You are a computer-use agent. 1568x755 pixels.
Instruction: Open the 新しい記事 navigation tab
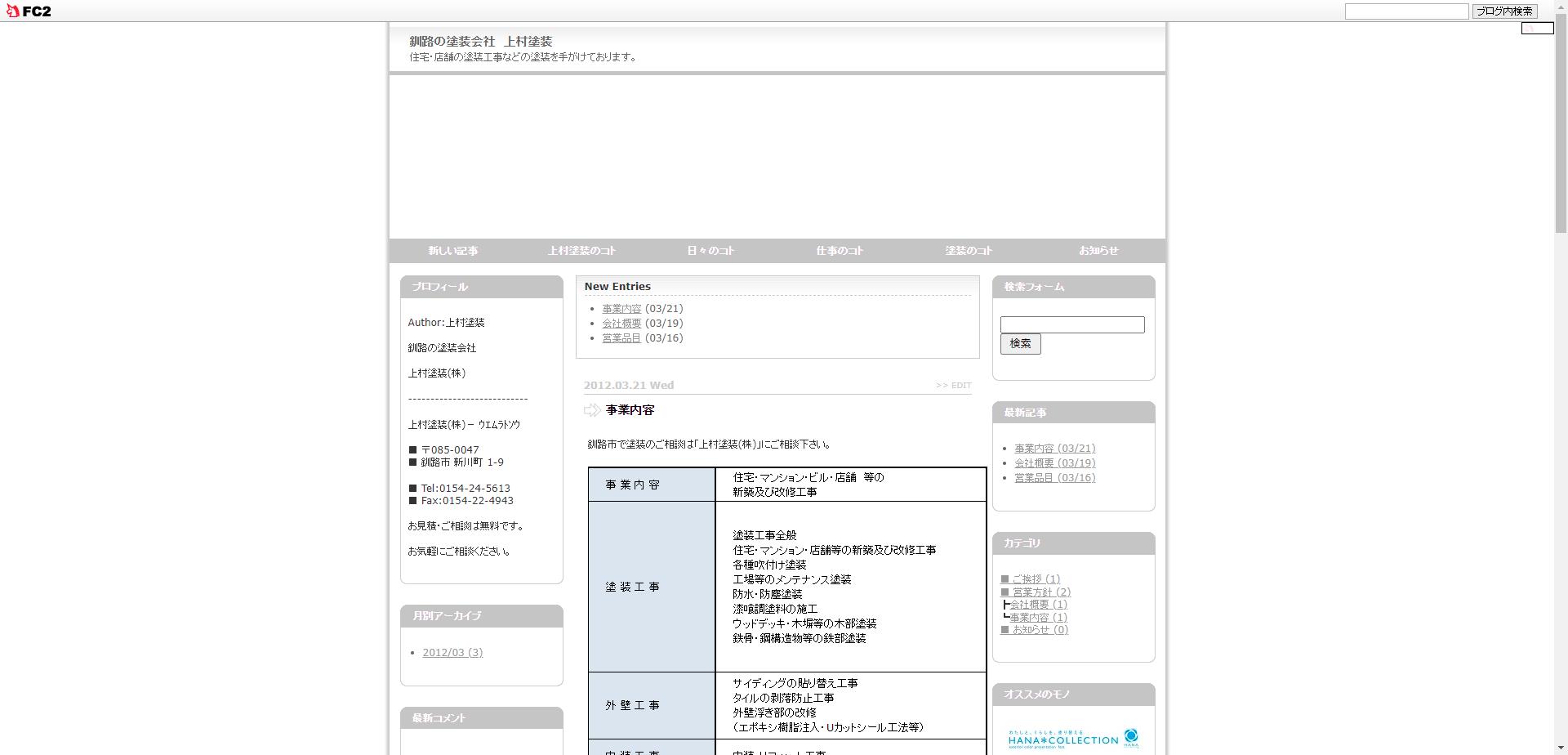point(453,251)
